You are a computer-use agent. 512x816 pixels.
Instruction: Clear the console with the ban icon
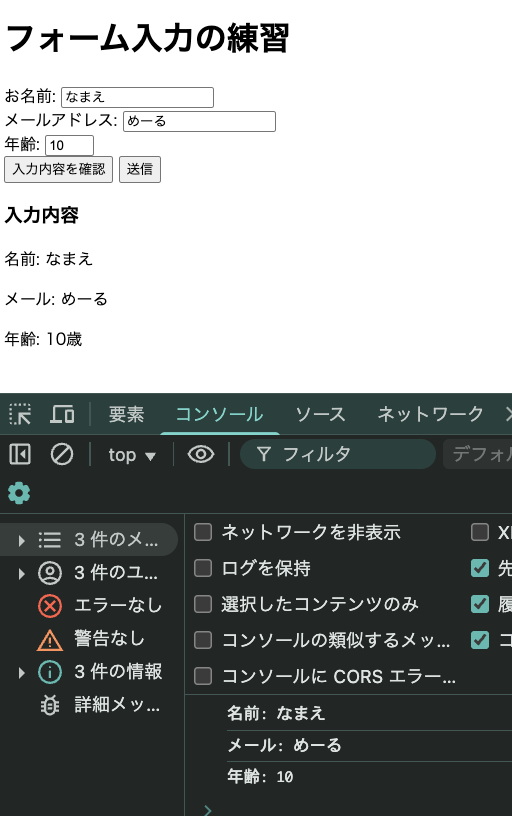point(62,454)
